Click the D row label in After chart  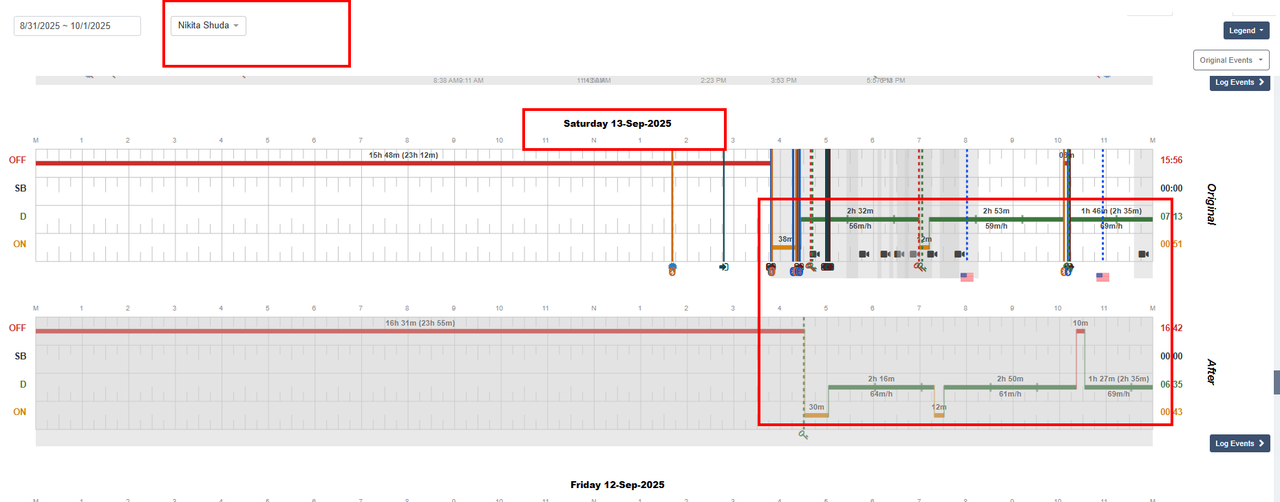[x=22, y=384]
